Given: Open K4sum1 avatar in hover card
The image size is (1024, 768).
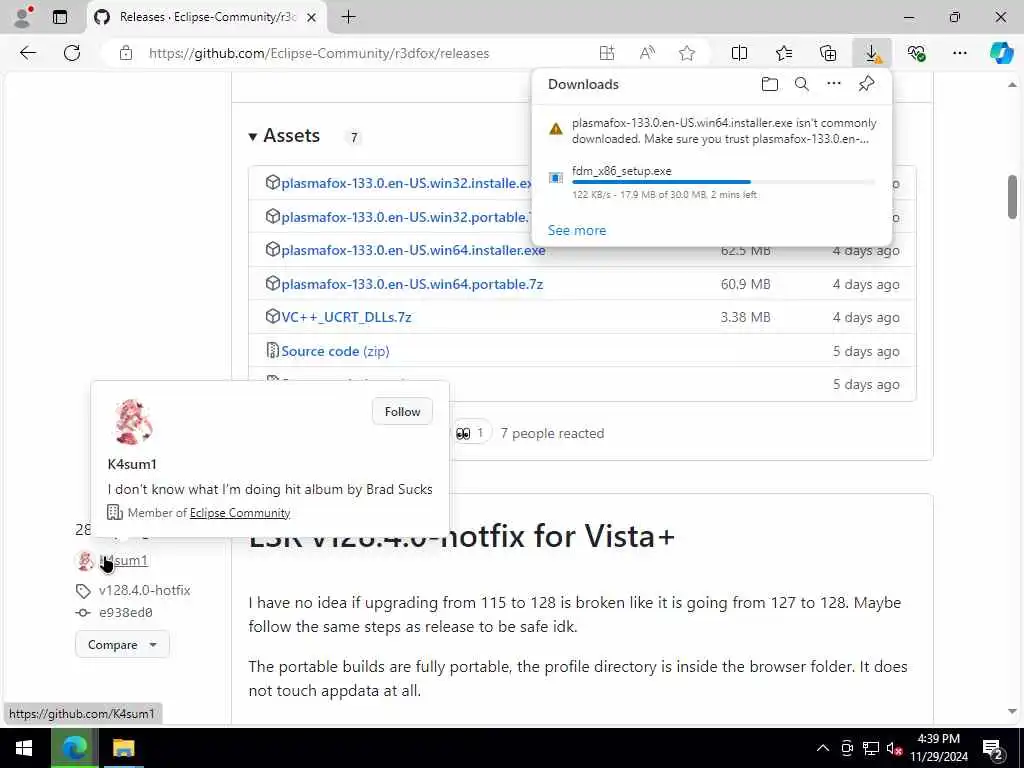Looking at the screenshot, I should [x=133, y=422].
